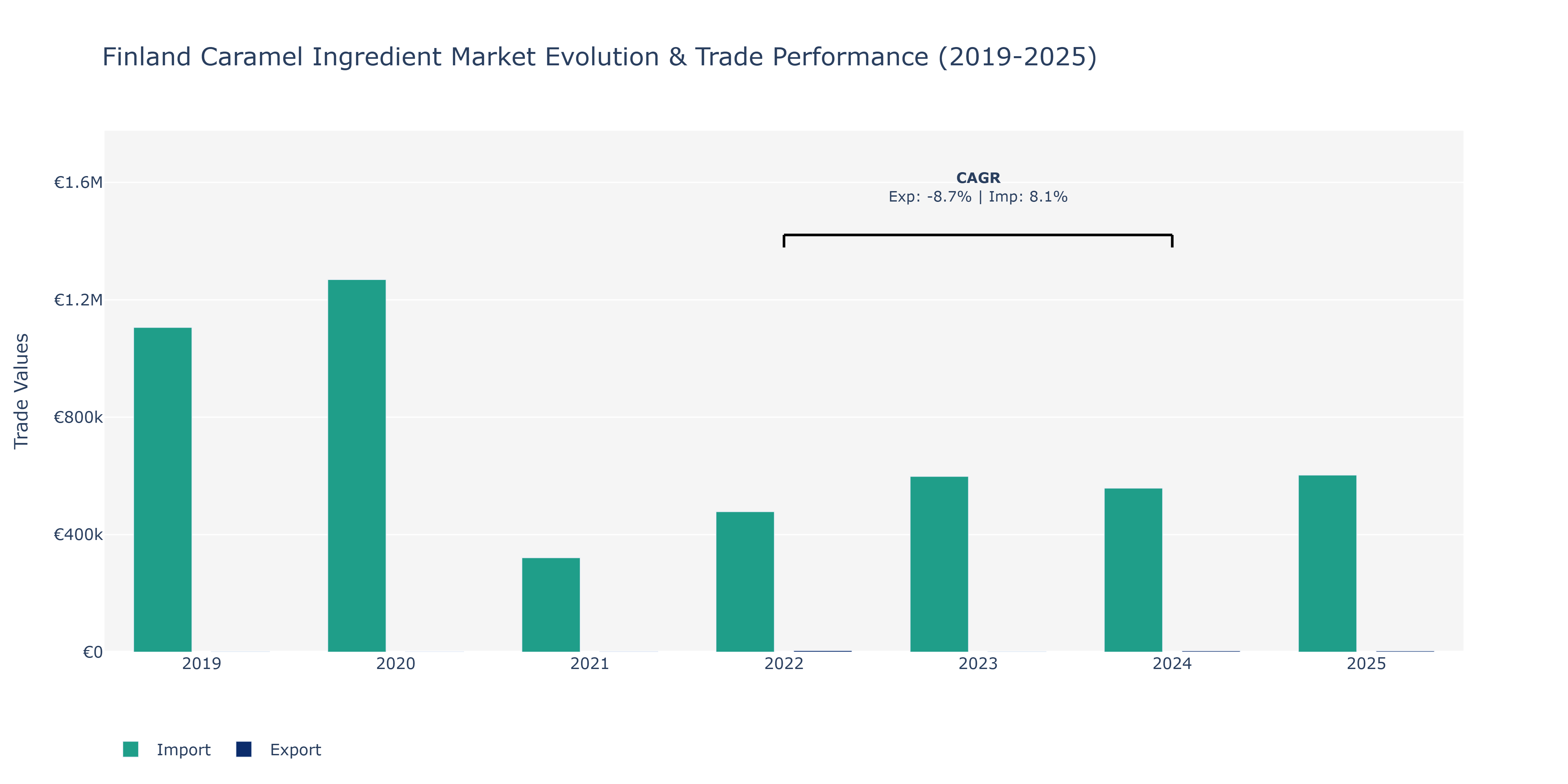1568x784 pixels.
Task: Click the Trade Values axis title
Action: pos(21,391)
